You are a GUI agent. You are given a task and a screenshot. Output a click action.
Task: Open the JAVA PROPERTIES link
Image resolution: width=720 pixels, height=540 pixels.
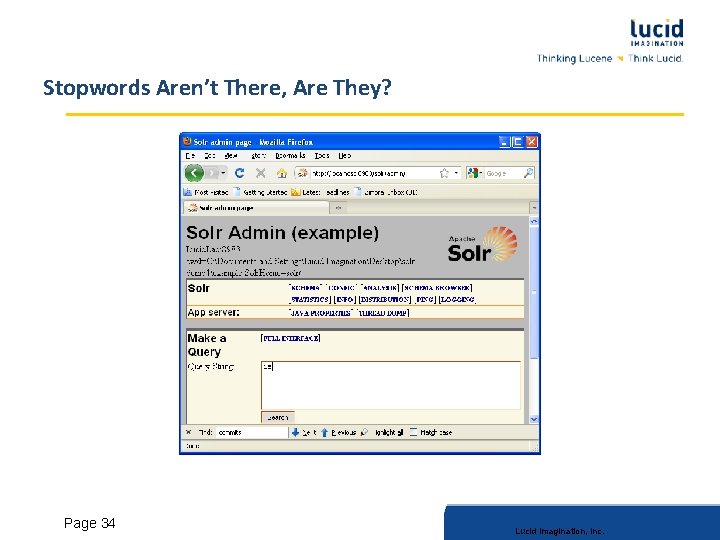[321, 313]
